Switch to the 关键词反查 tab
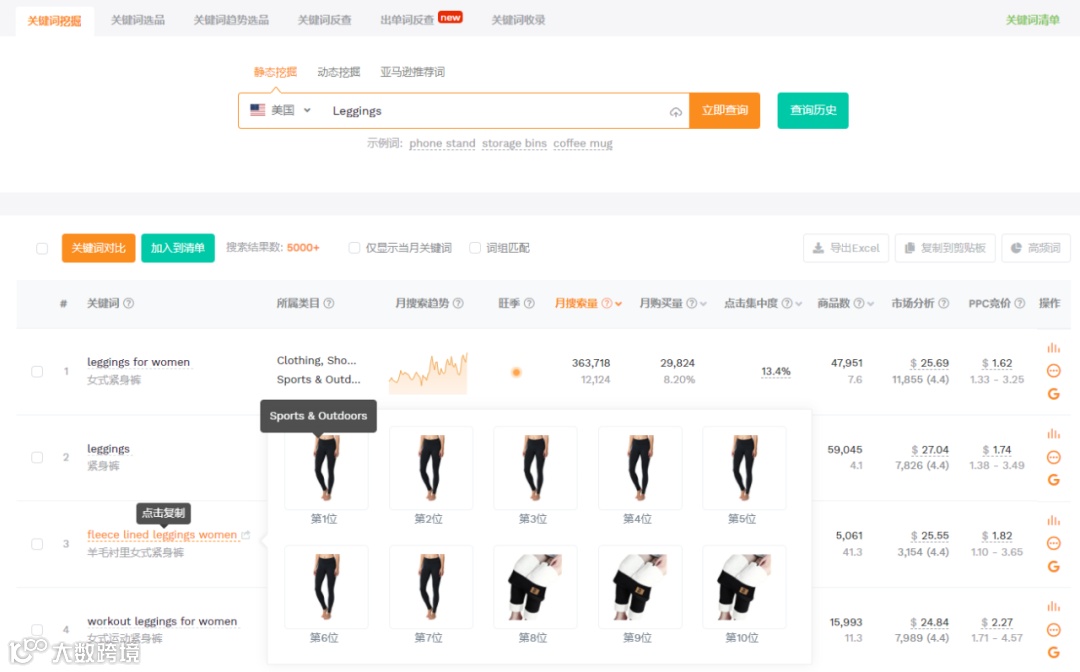1080x672 pixels. (x=324, y=20)
